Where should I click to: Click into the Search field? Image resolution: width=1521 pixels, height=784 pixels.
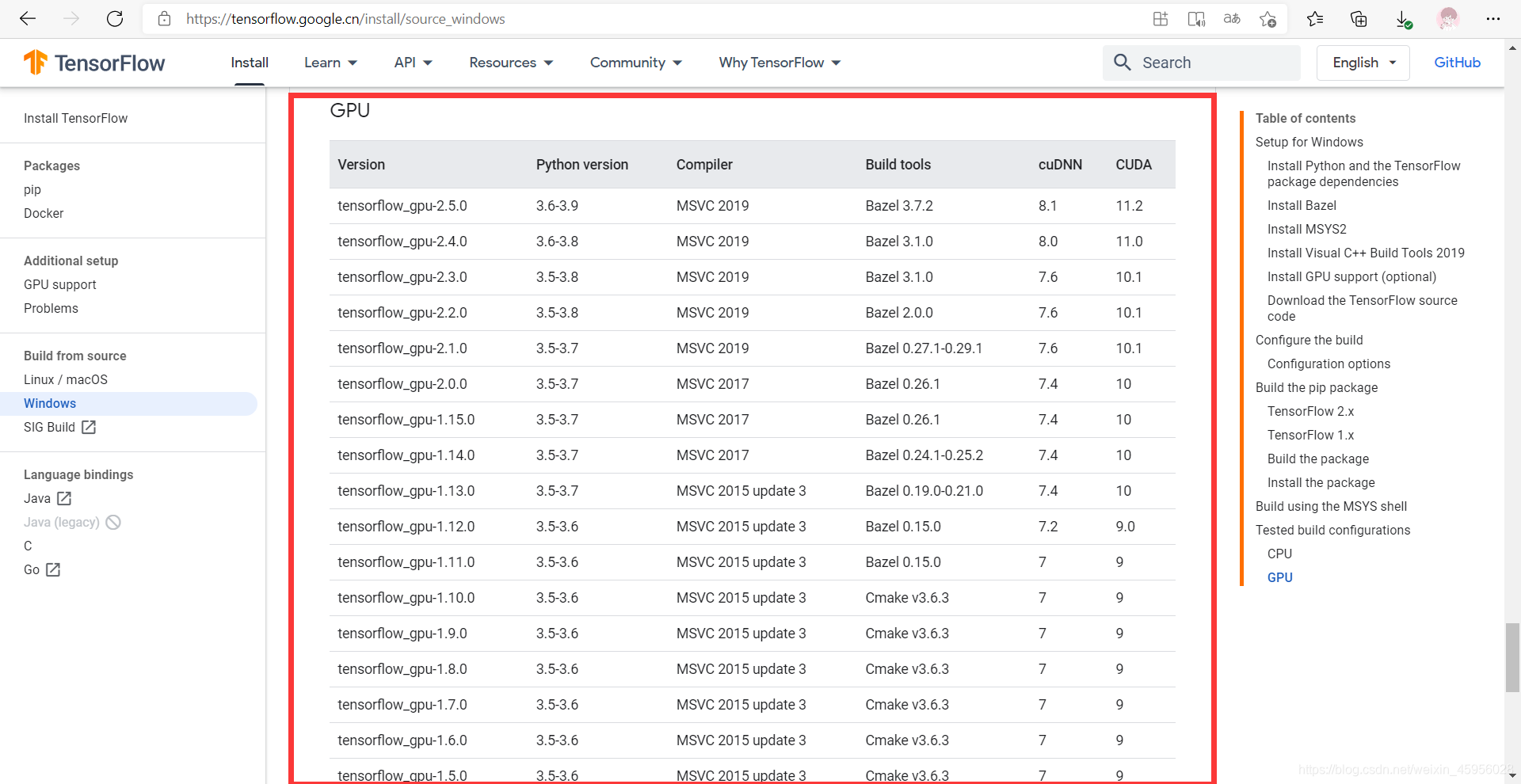1202,63
